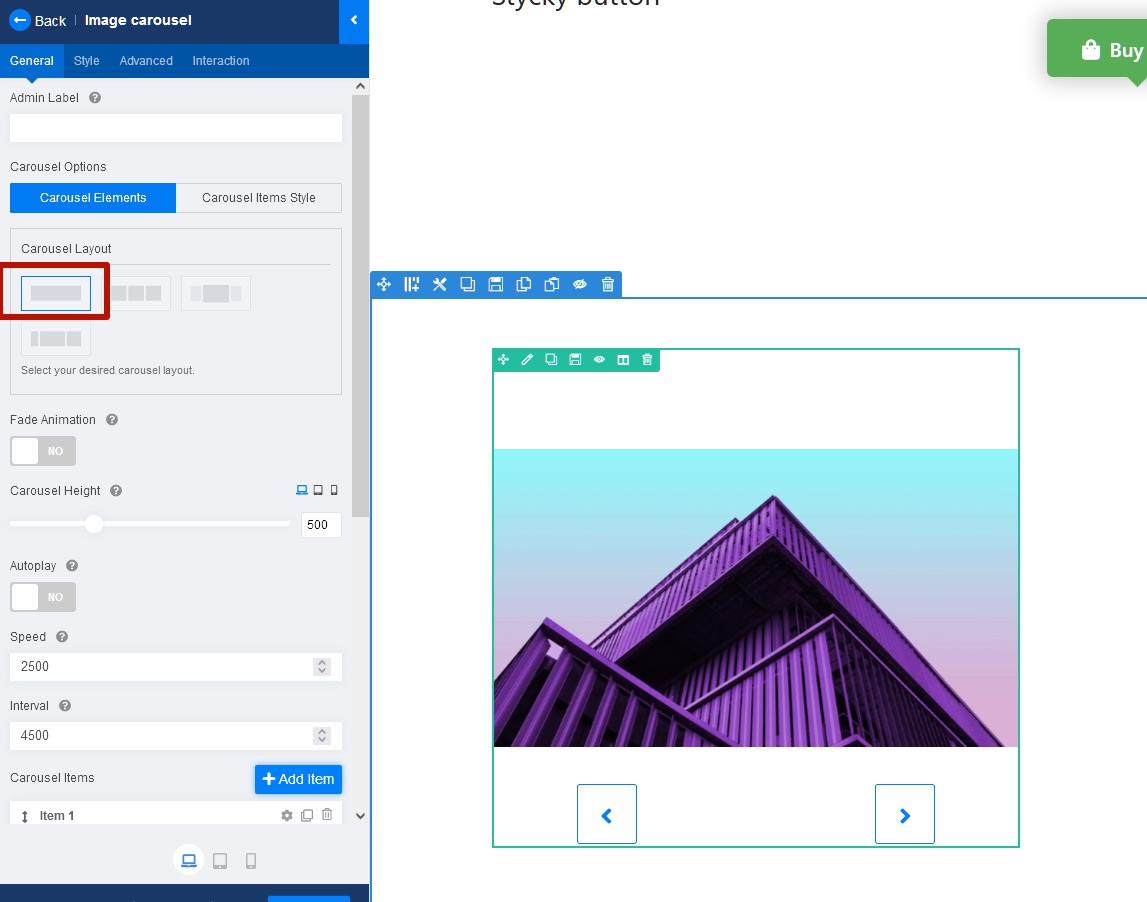This screenshot has width=1147, height=902.
Task: Hide the row with crossed eye icon
Action: click(x=579, y=285)
